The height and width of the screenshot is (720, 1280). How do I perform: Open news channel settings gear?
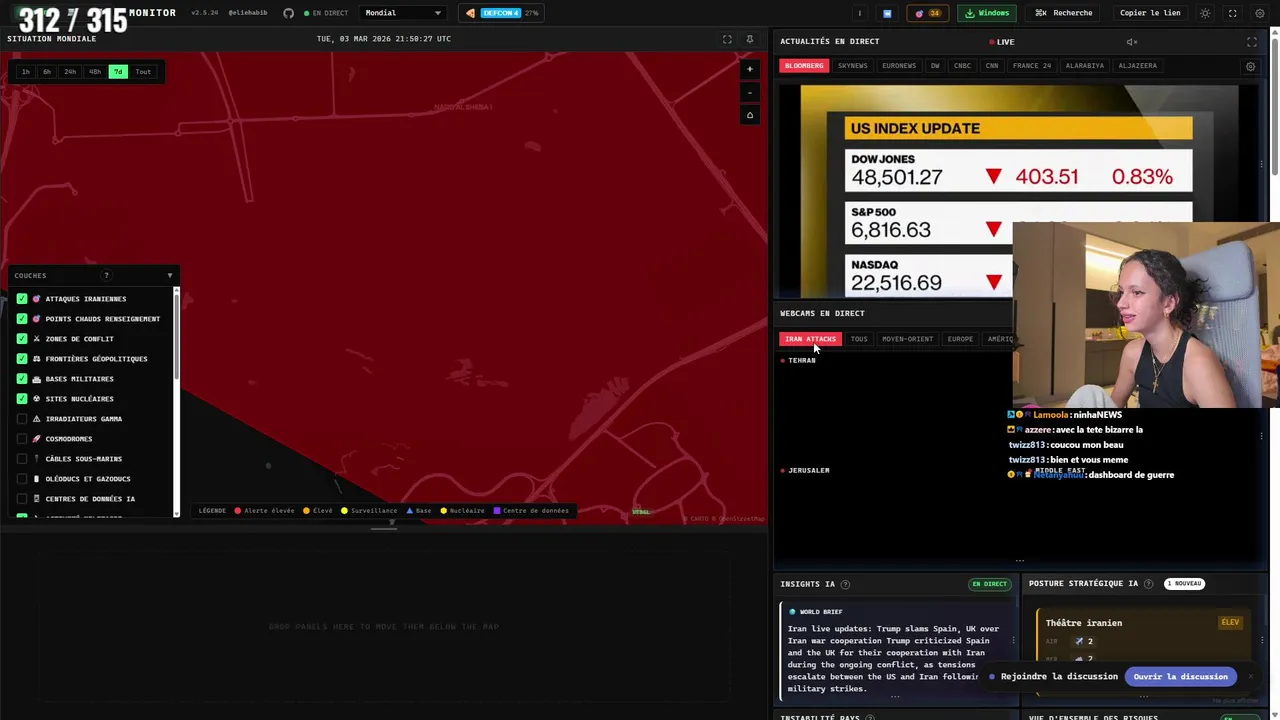click(x=1250, y=67)
